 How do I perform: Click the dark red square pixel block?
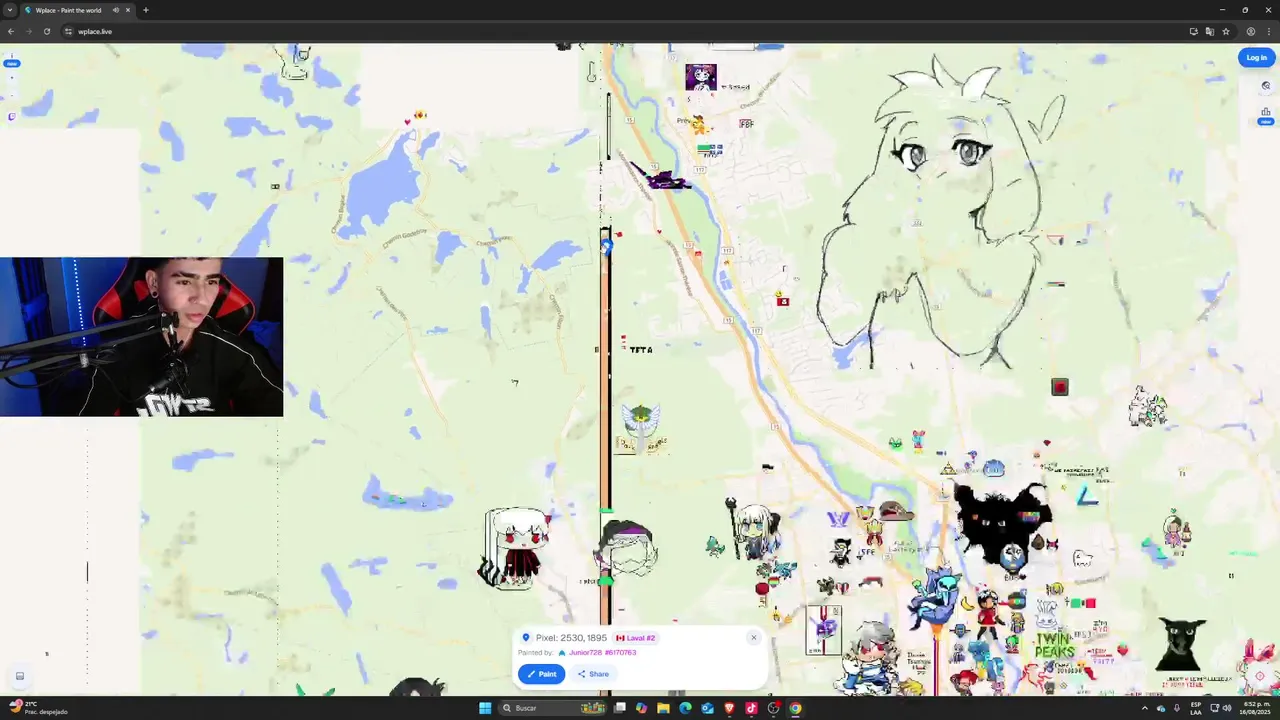click(1060, 387)
